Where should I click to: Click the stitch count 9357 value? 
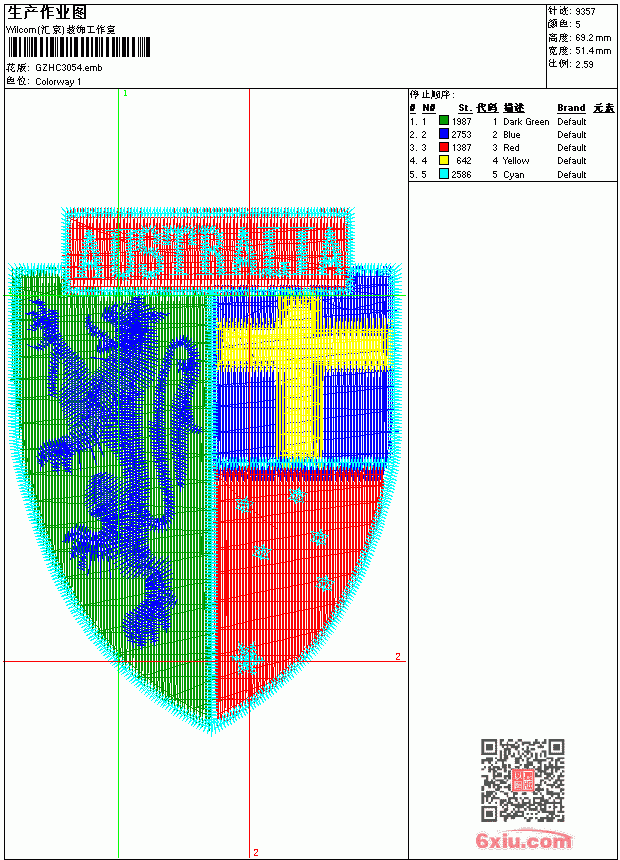coord(585,12)
